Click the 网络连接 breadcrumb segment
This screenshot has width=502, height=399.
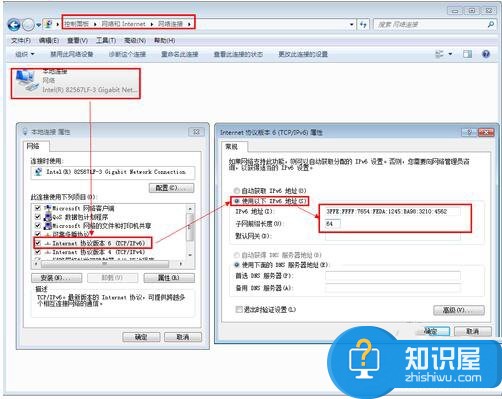[170, 24]
